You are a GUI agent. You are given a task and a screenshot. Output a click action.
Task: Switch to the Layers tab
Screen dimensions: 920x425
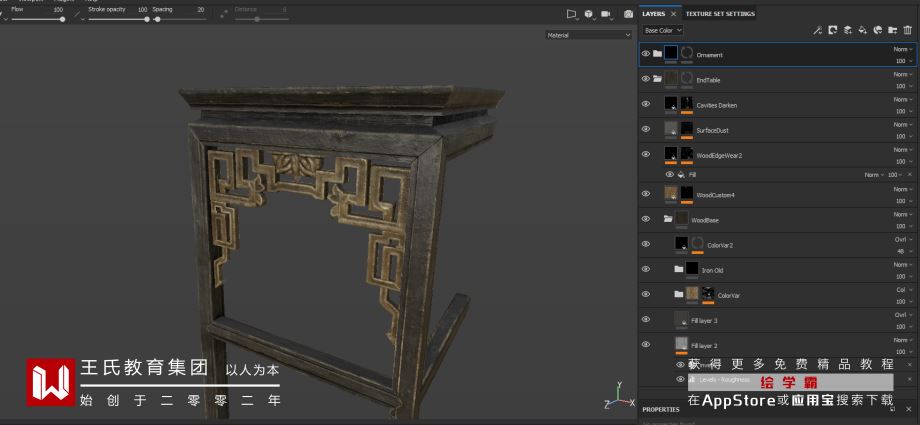pos(654,14)
